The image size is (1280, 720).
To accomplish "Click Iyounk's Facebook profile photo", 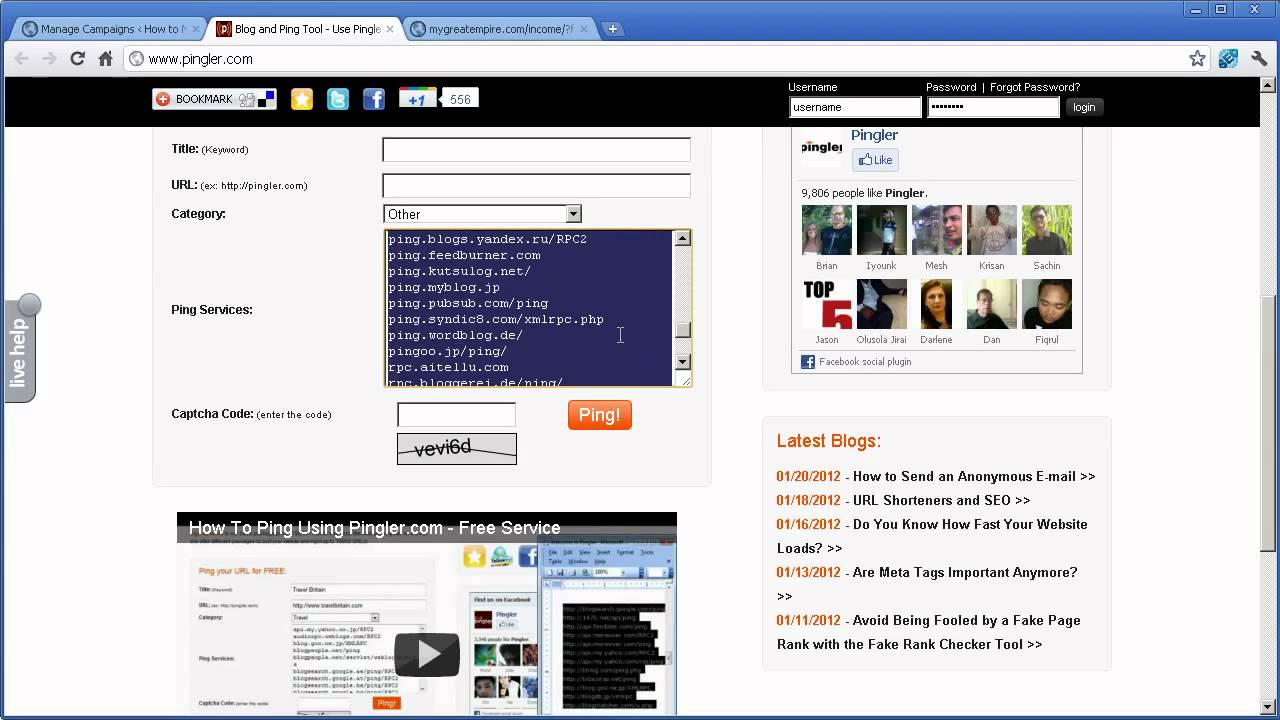I will coord(881,230).
